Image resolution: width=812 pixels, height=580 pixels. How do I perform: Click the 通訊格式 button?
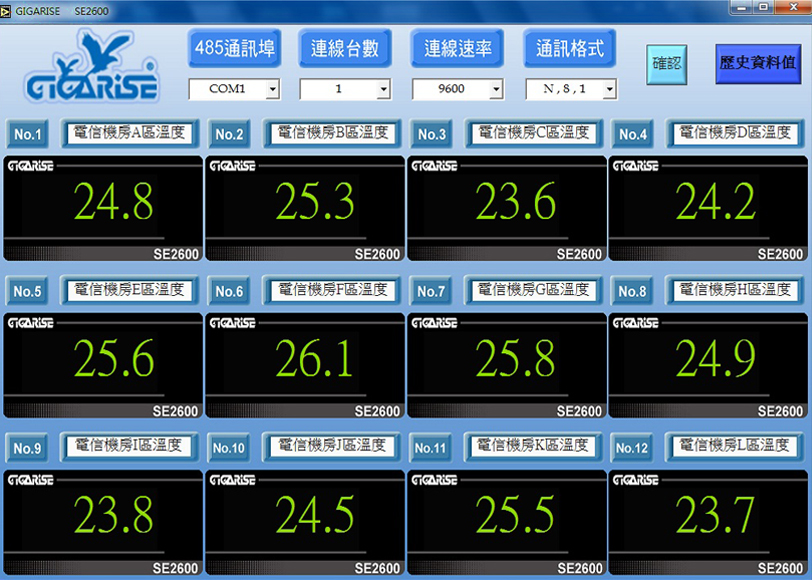click(x=570, y=48)
